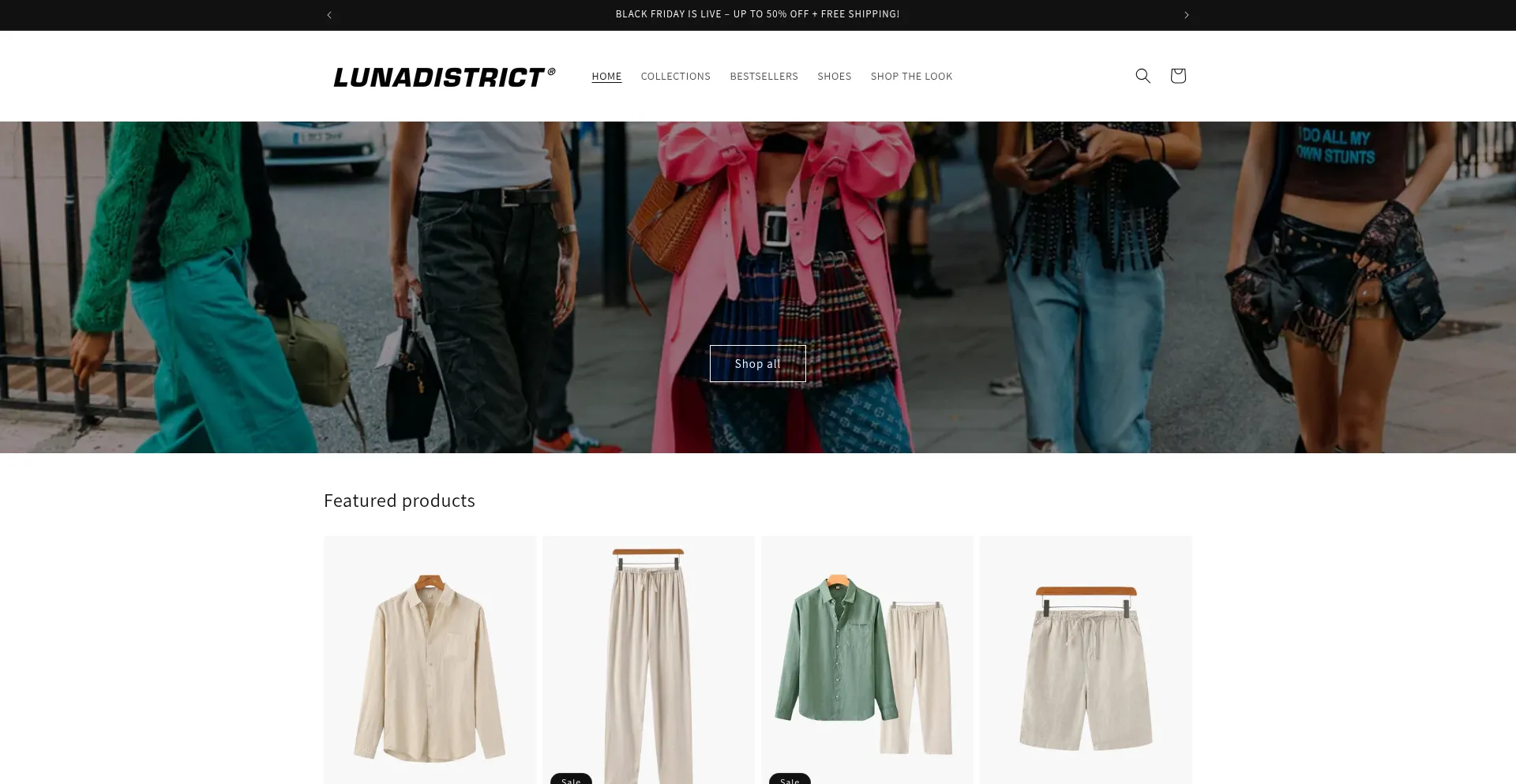The width and height of the screenshot is (1516, 784).
Task: Show previous announcement with left chevron
Action: pos(329,15)
